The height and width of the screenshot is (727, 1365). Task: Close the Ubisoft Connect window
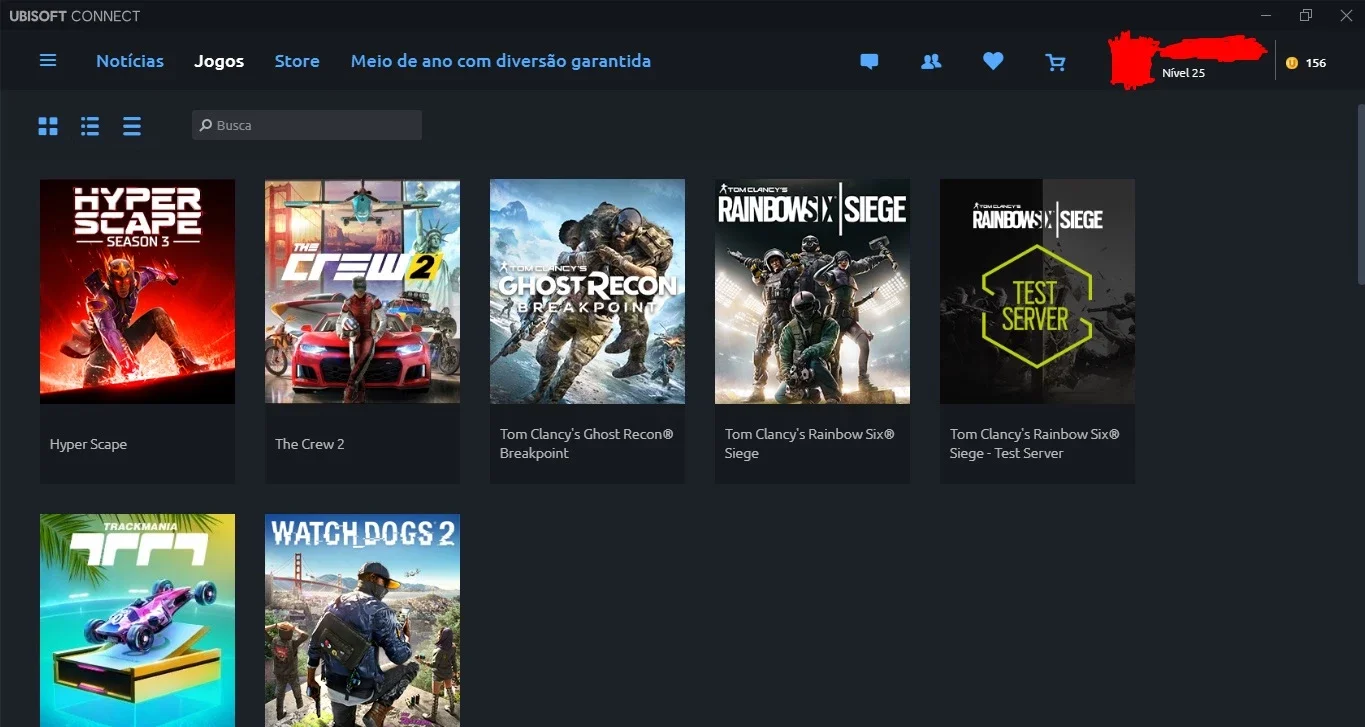coord(1344,15)
